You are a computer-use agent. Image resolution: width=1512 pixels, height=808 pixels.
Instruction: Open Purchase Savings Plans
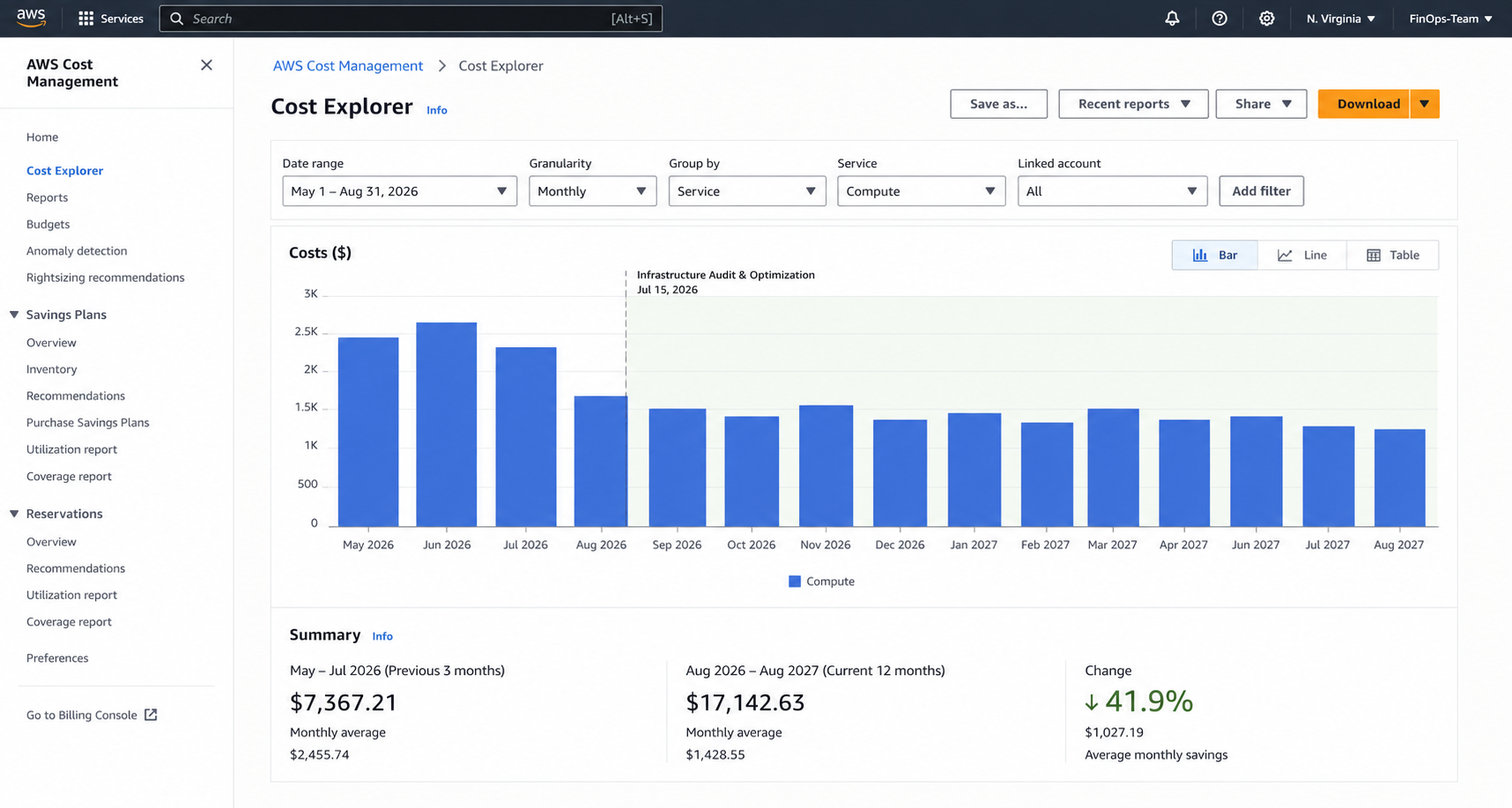click(87, 423)
